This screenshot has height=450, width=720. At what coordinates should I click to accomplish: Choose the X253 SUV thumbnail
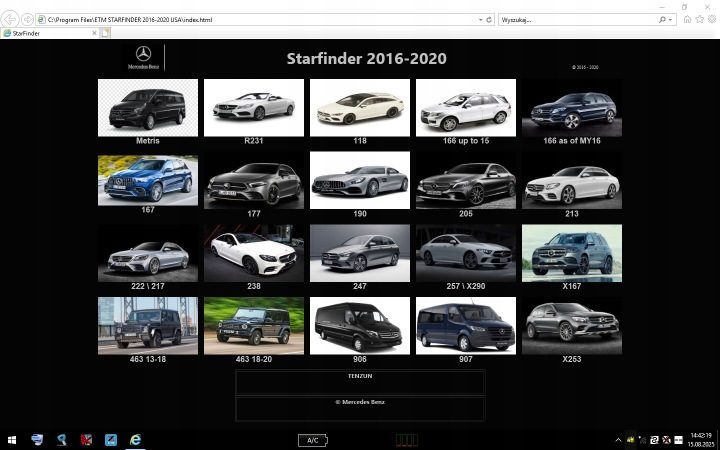(572, 326)
